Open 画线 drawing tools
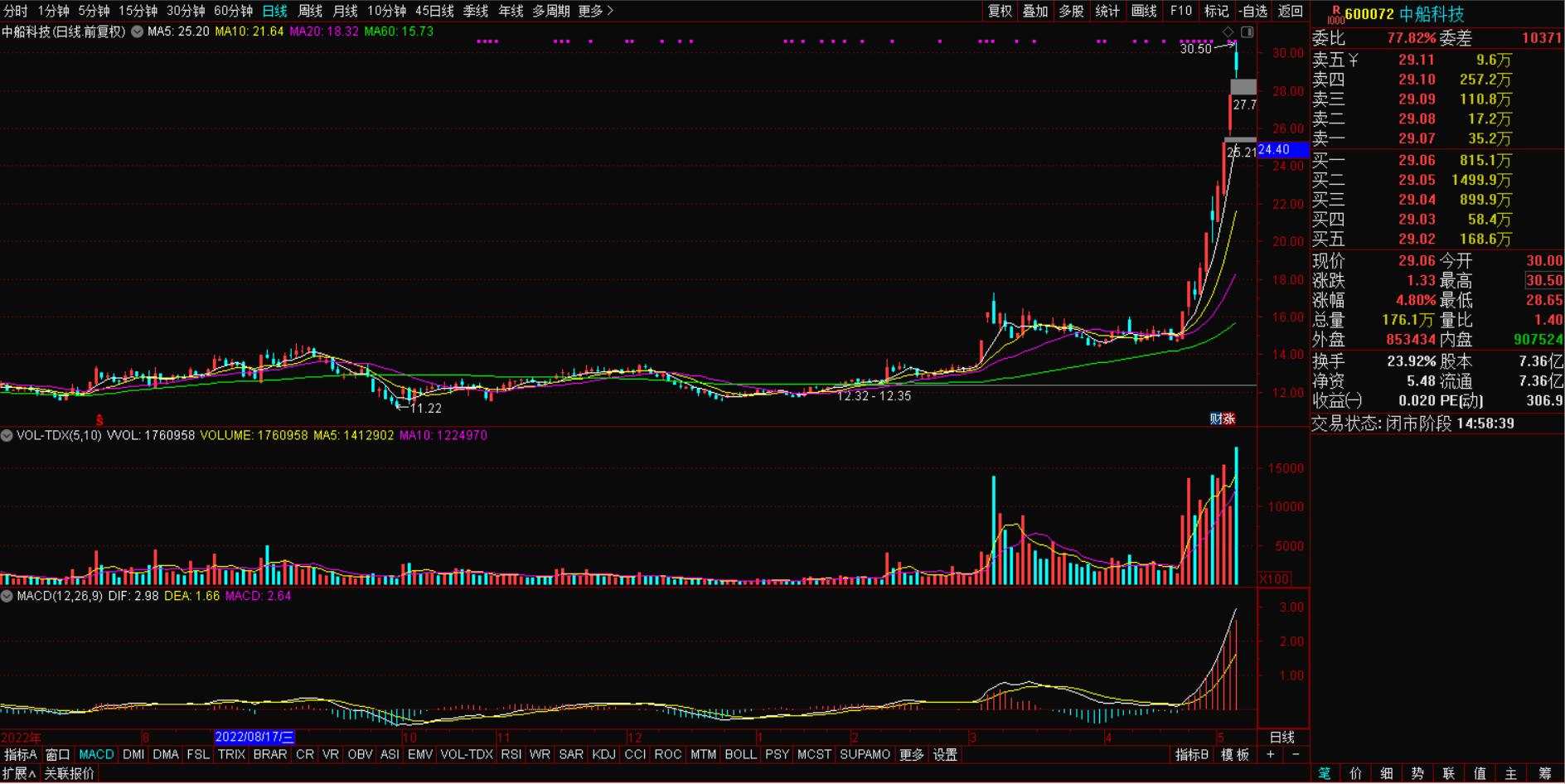 [x=1144, y=11]
